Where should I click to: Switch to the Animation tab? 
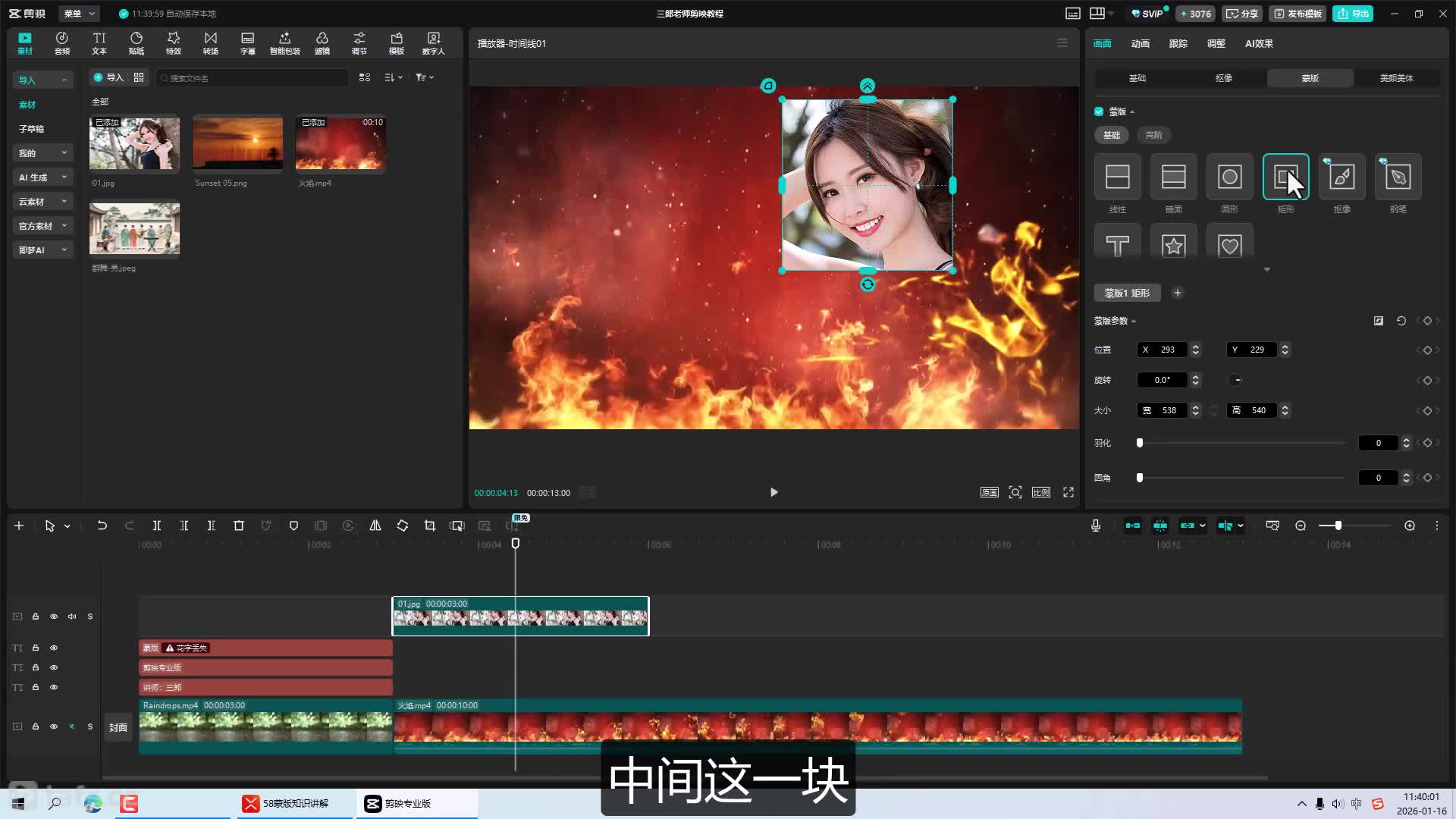click(x=1140, y=43)
